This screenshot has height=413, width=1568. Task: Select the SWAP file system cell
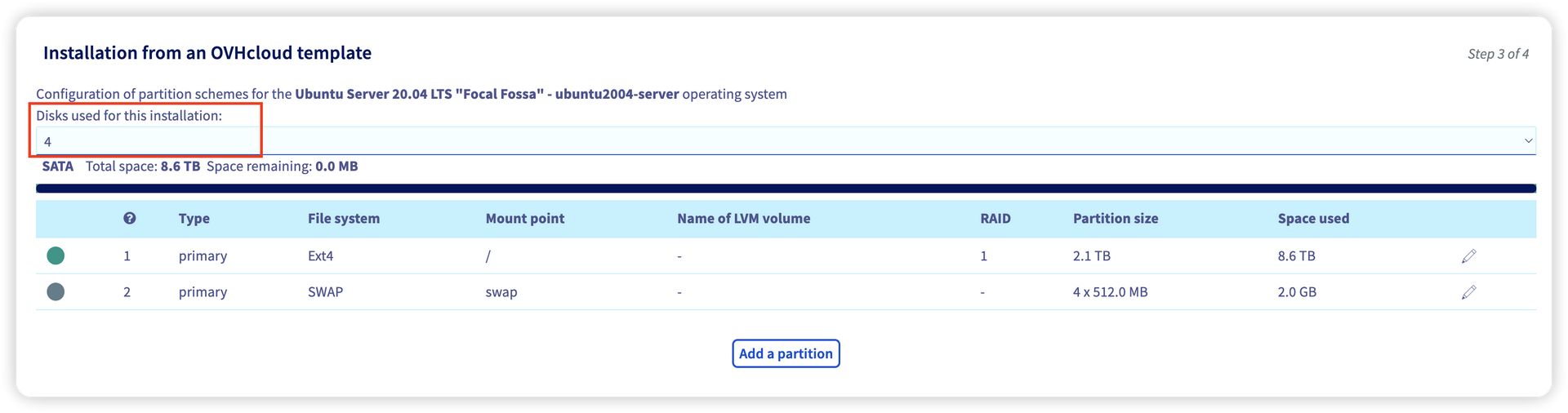[x=325, y=292]
